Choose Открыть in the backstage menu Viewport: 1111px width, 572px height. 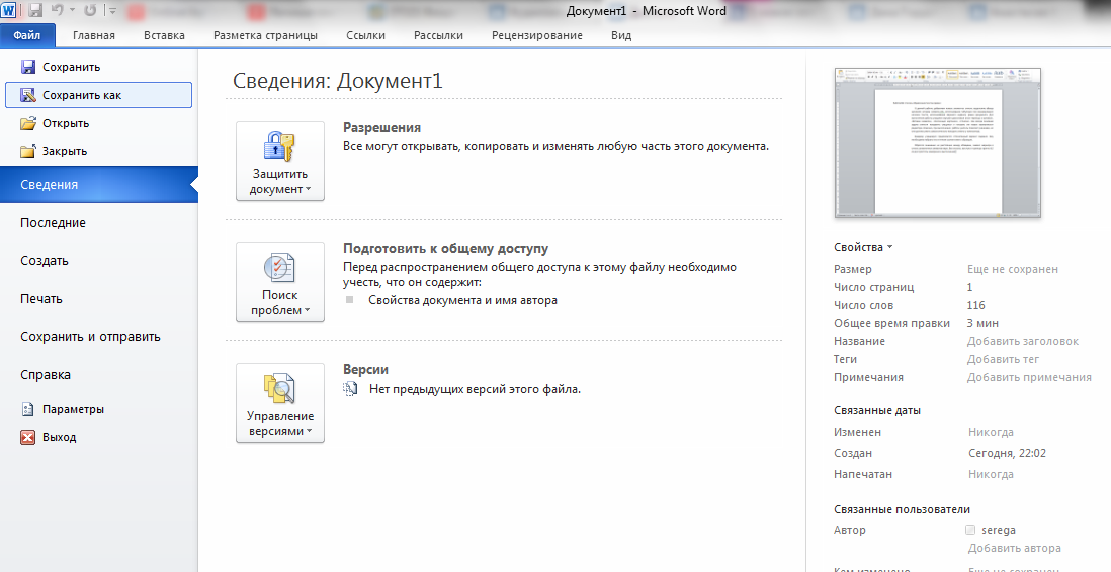(x=98, y=123)
